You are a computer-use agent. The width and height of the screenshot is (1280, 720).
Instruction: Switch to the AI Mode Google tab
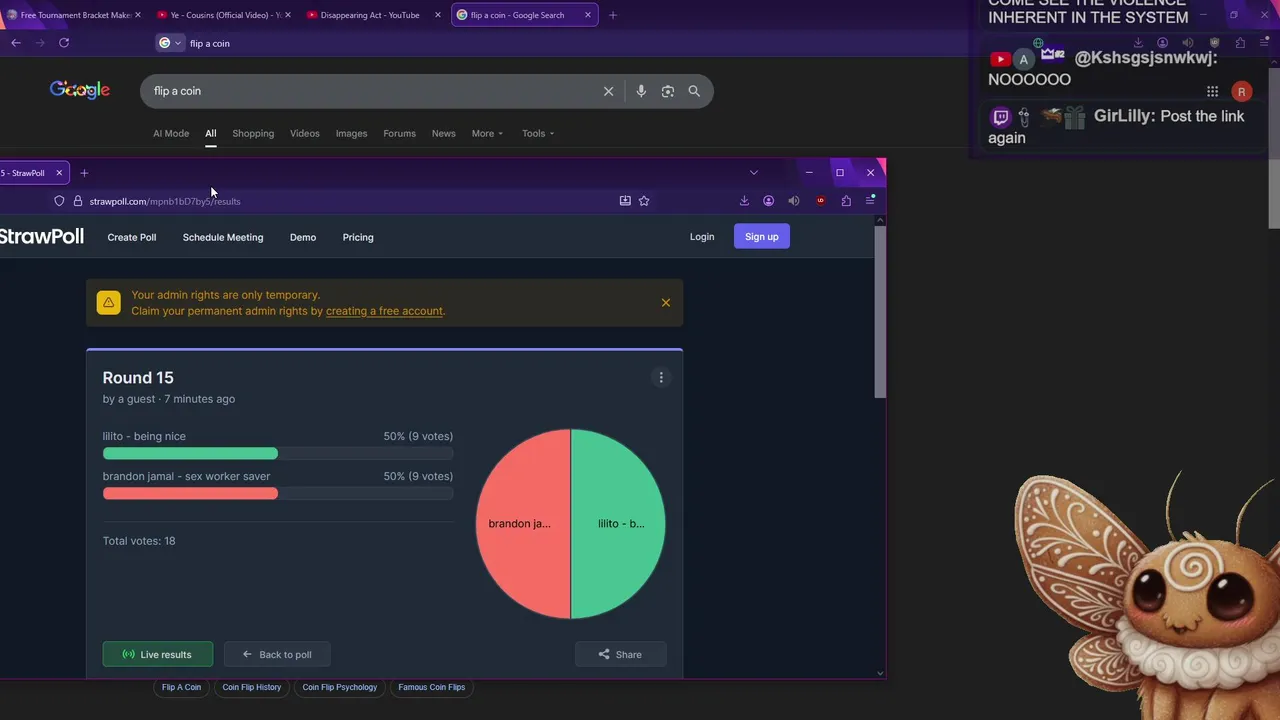click(x=171, y=133)
